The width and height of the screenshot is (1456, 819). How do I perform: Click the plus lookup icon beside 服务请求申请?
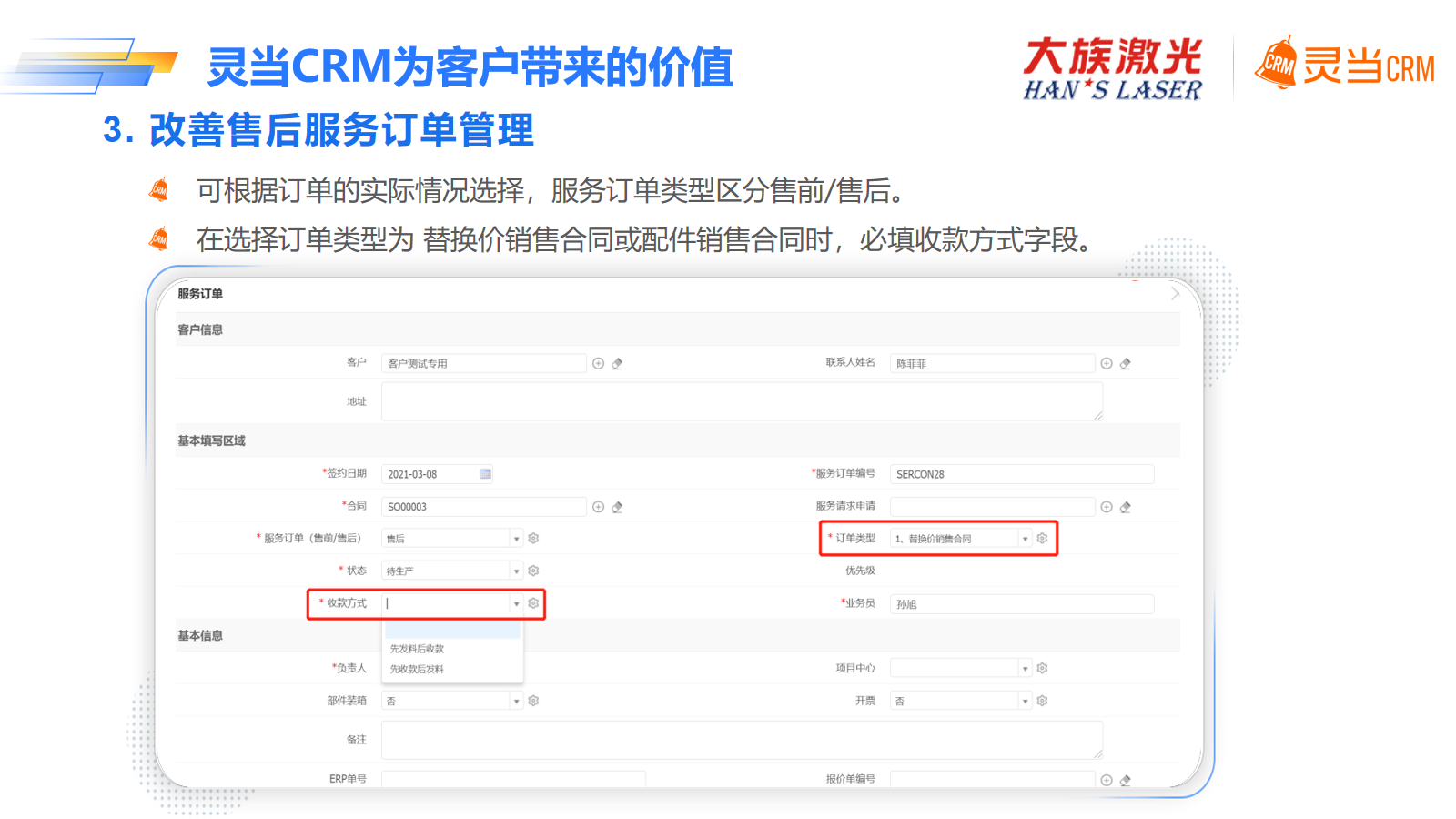1107,507
